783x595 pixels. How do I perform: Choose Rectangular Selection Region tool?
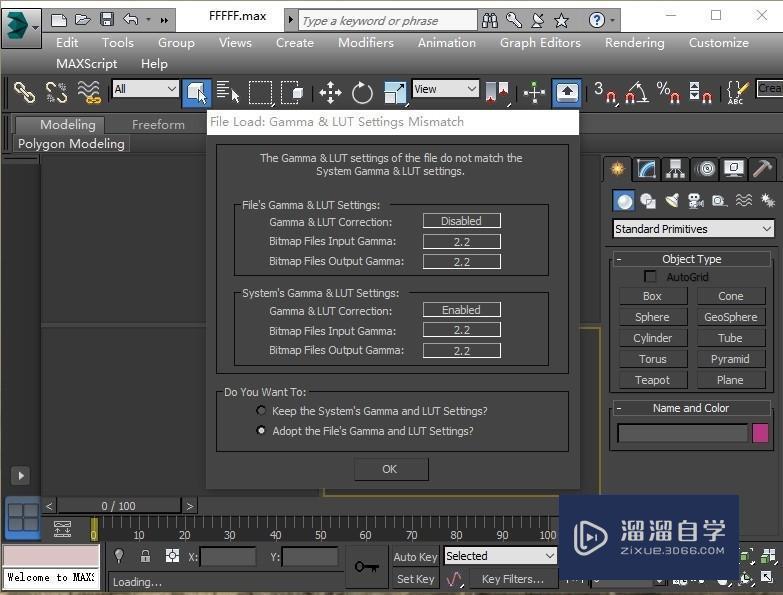coord(261,93)
